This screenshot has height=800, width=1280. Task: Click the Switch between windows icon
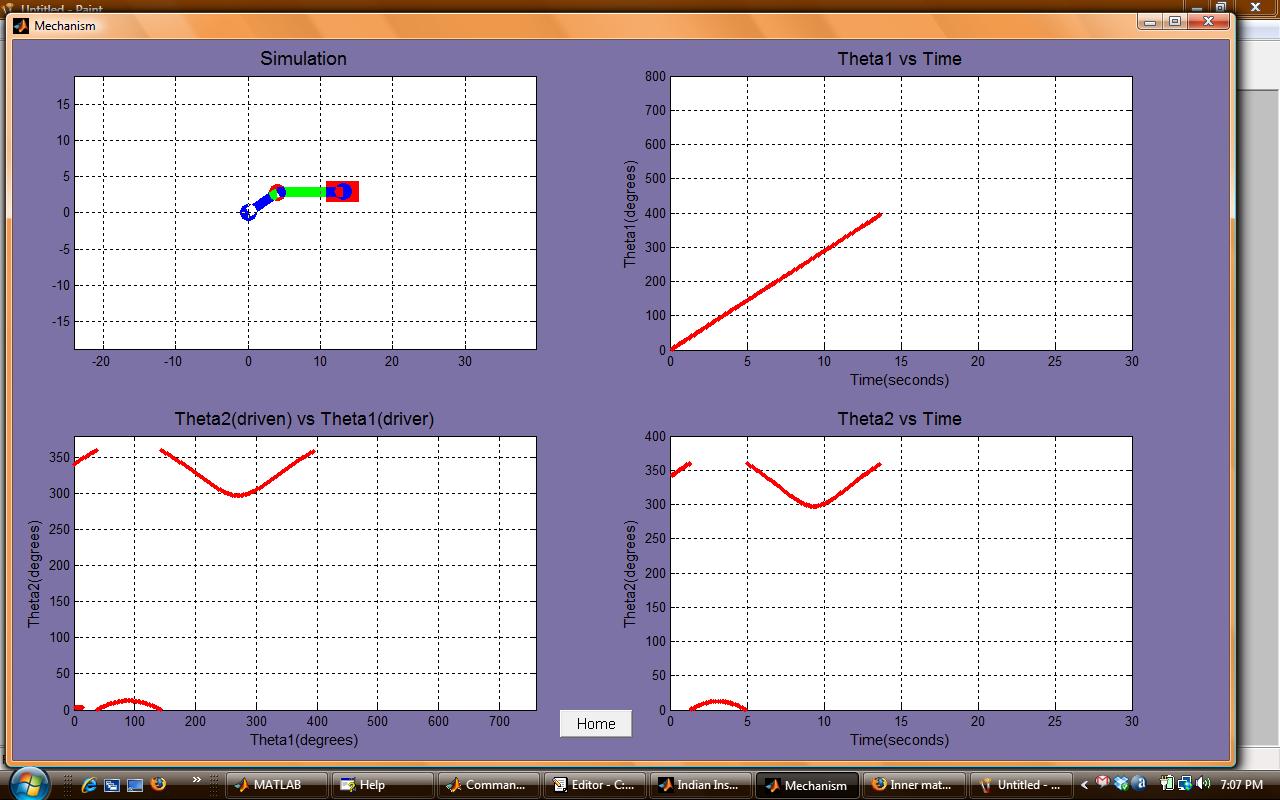[x=112, y=785]
